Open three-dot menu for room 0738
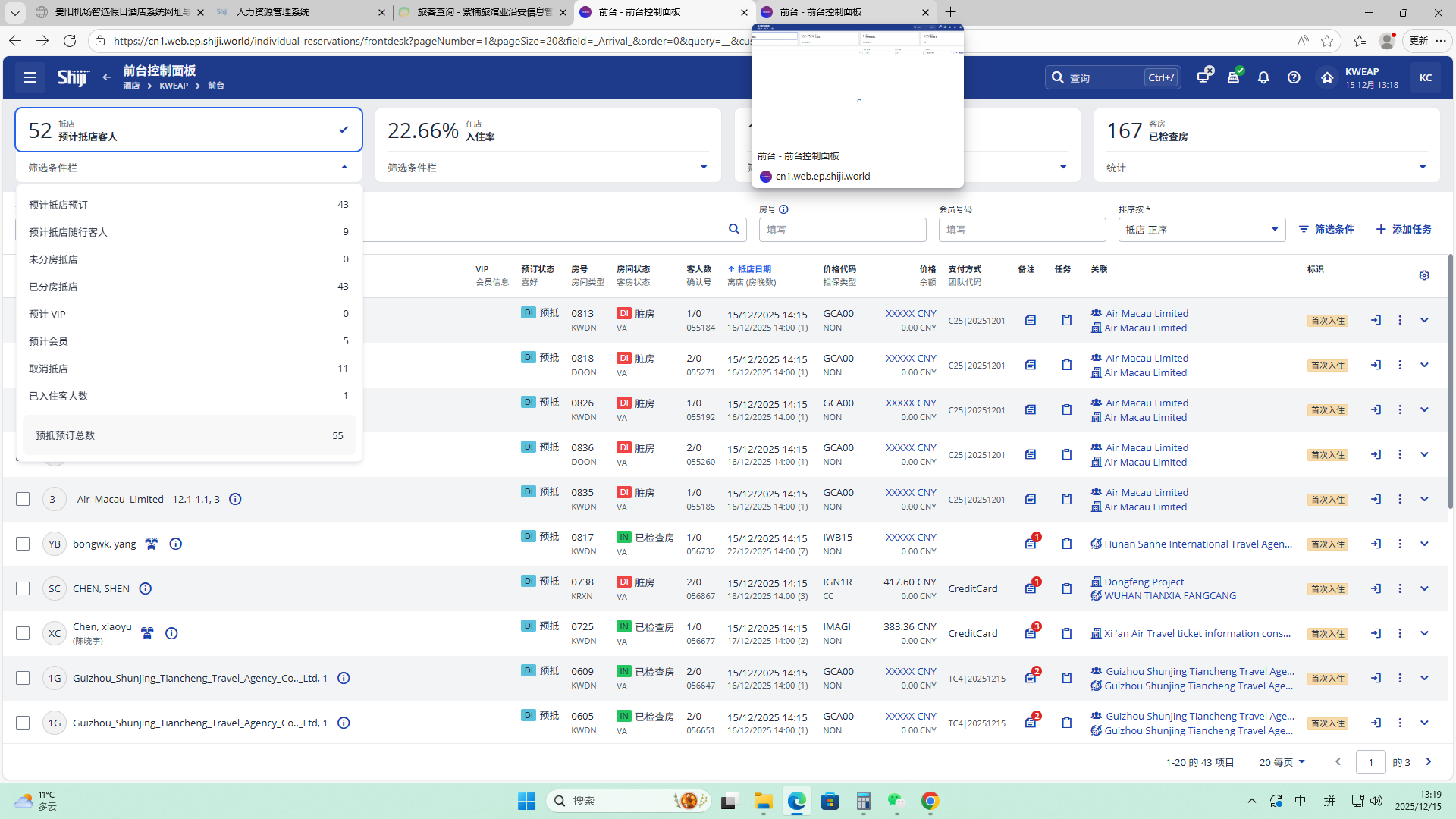Image resolution: width=1456 pixels, height=819 pixels. click(x=1400, y=588)
